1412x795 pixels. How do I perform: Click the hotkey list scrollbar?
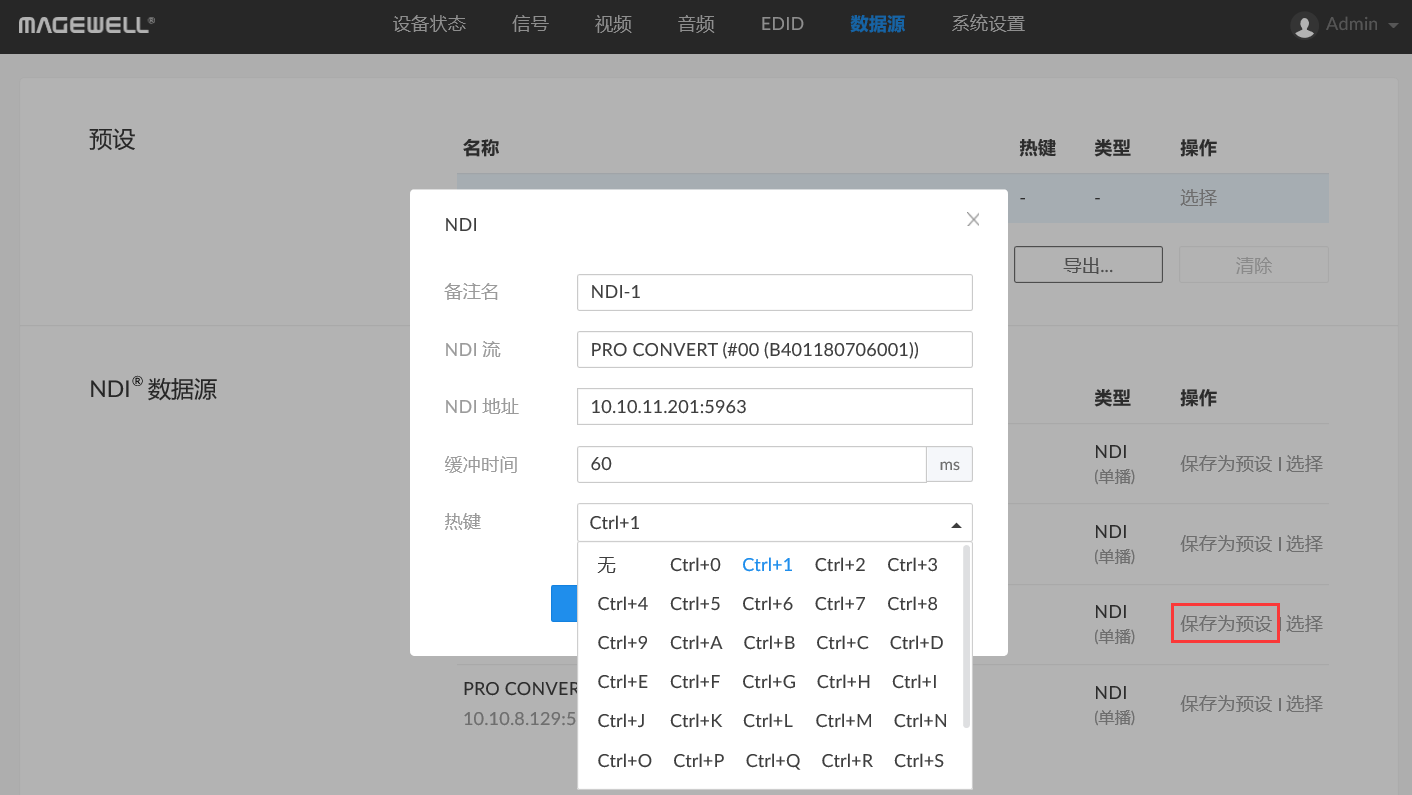966,636
